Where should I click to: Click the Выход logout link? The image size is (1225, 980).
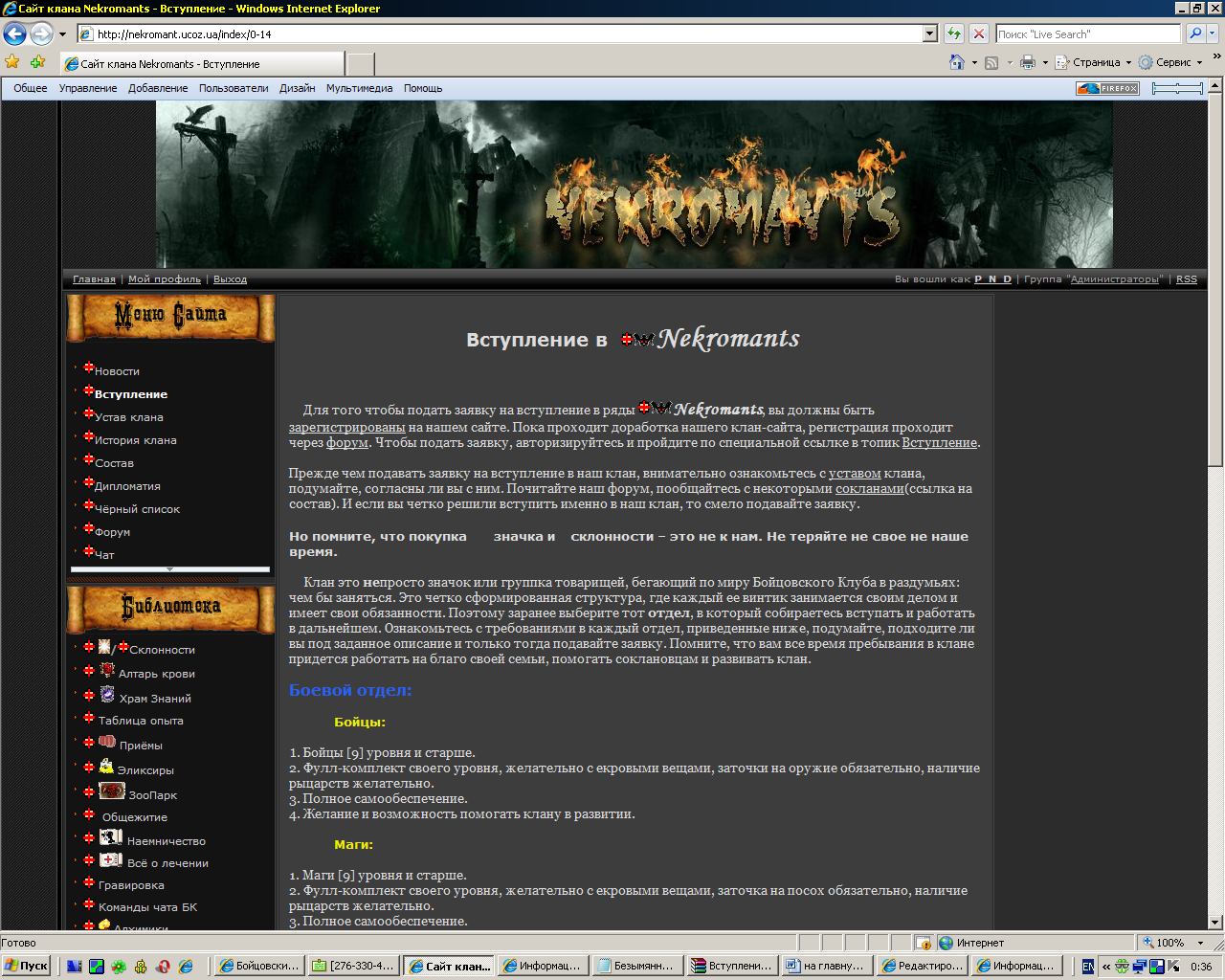click(230, 279)
